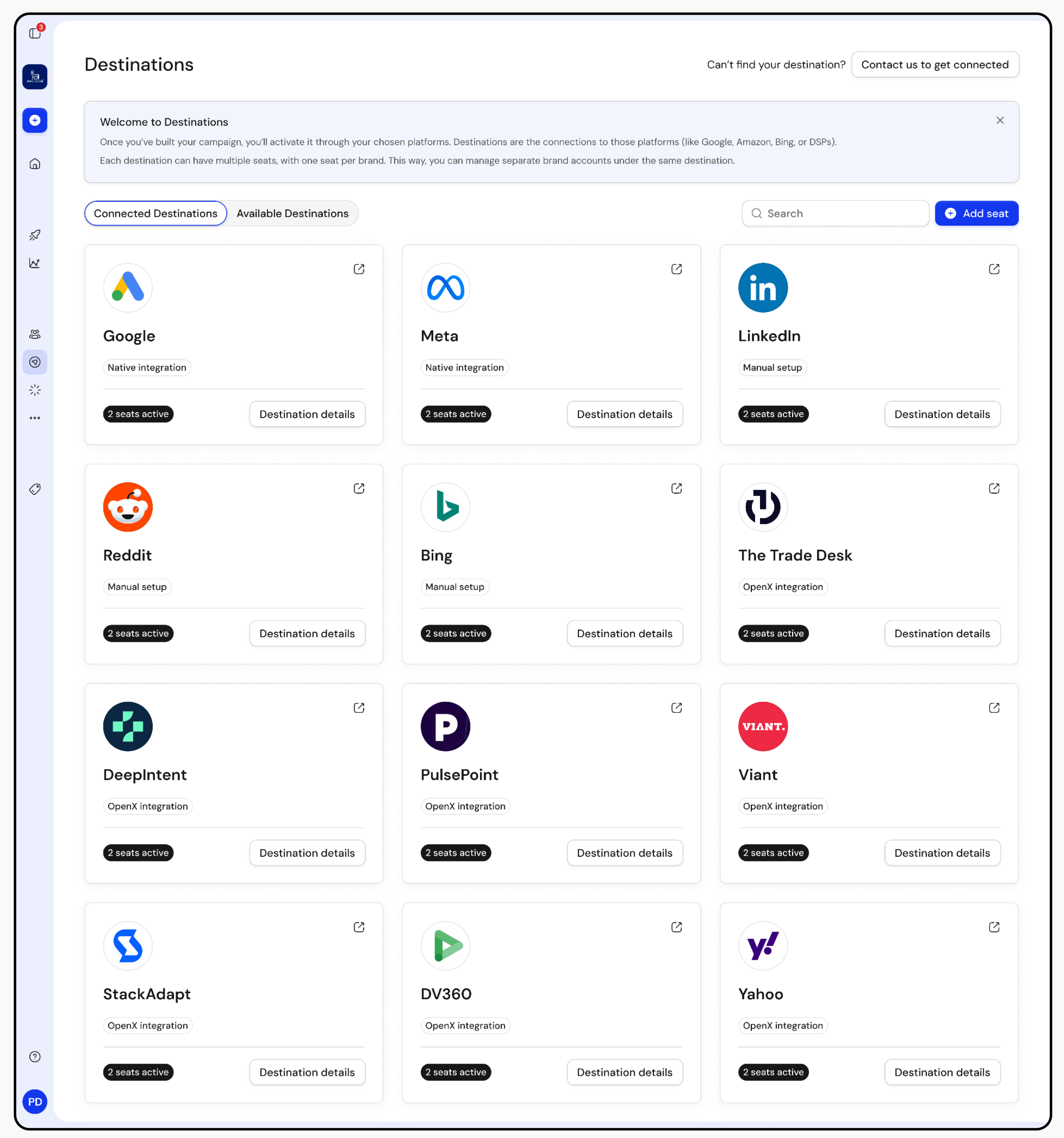Viewport: 1064px width, 1138px height.
Task: Open the audiences people sidebar icon
Action: [35, 334]
